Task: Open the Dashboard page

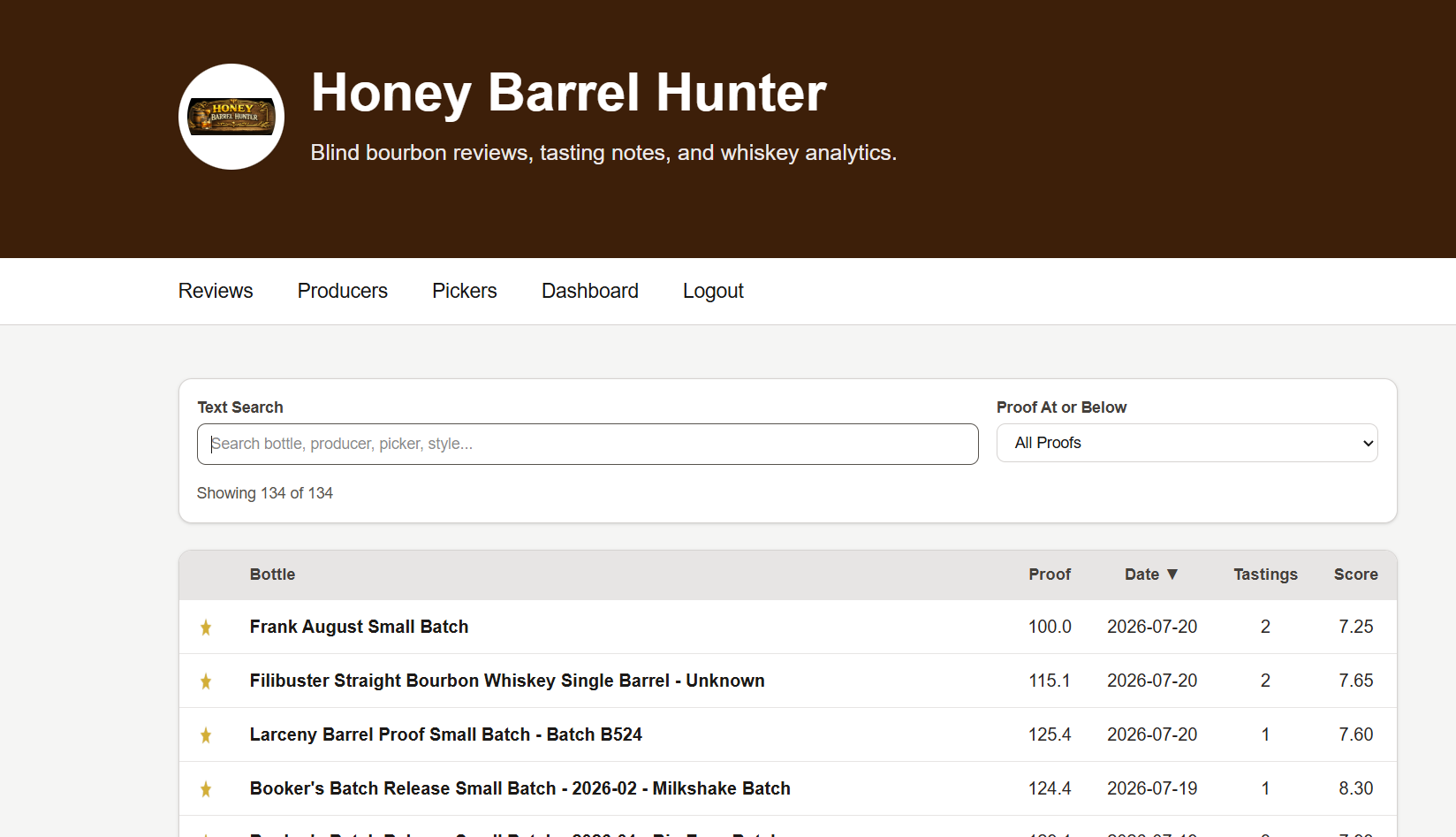Action: pyautogui.click(x=590, y=291)
